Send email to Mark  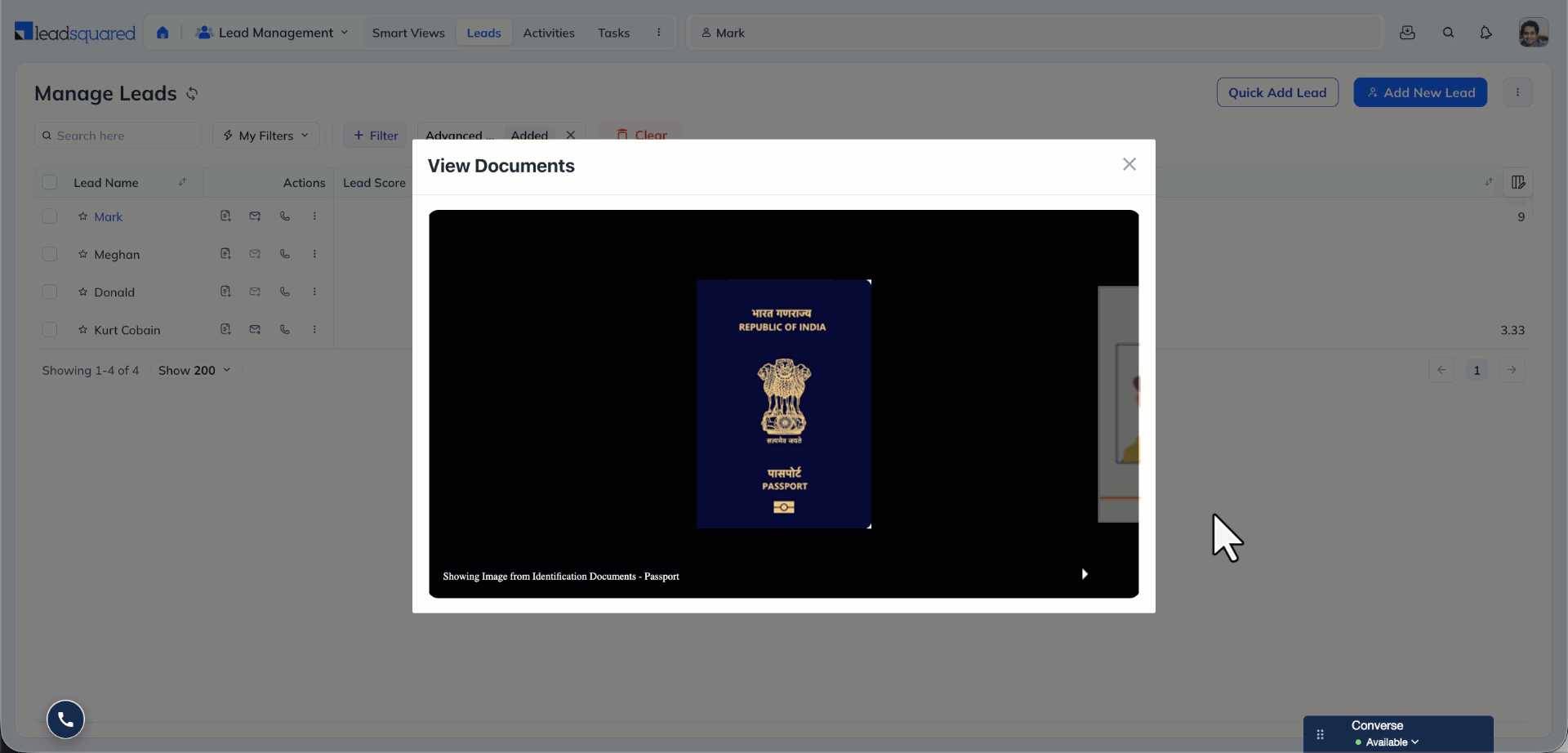255,216
